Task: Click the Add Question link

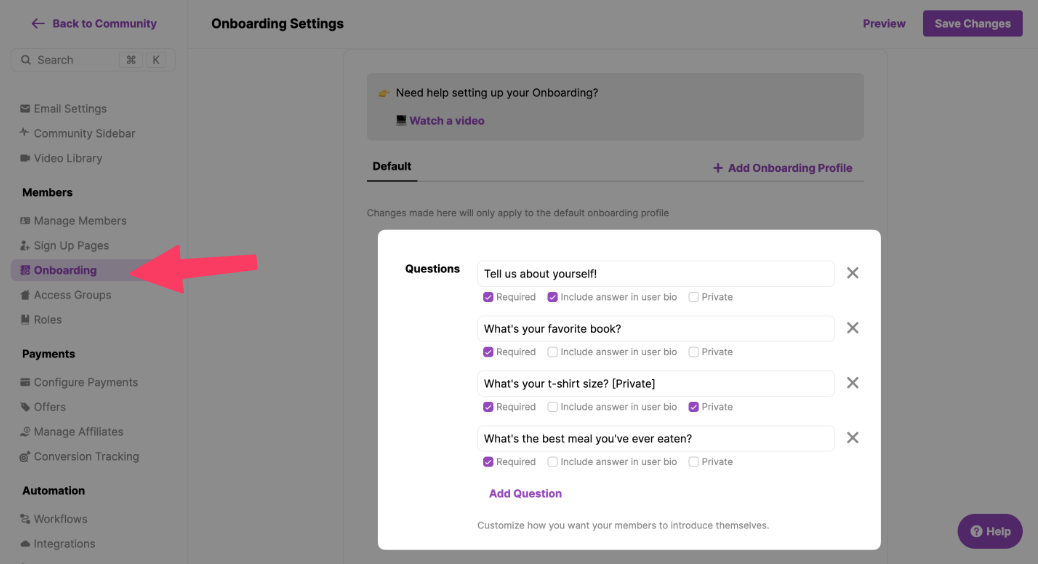Action: click(x=525, y=494)
